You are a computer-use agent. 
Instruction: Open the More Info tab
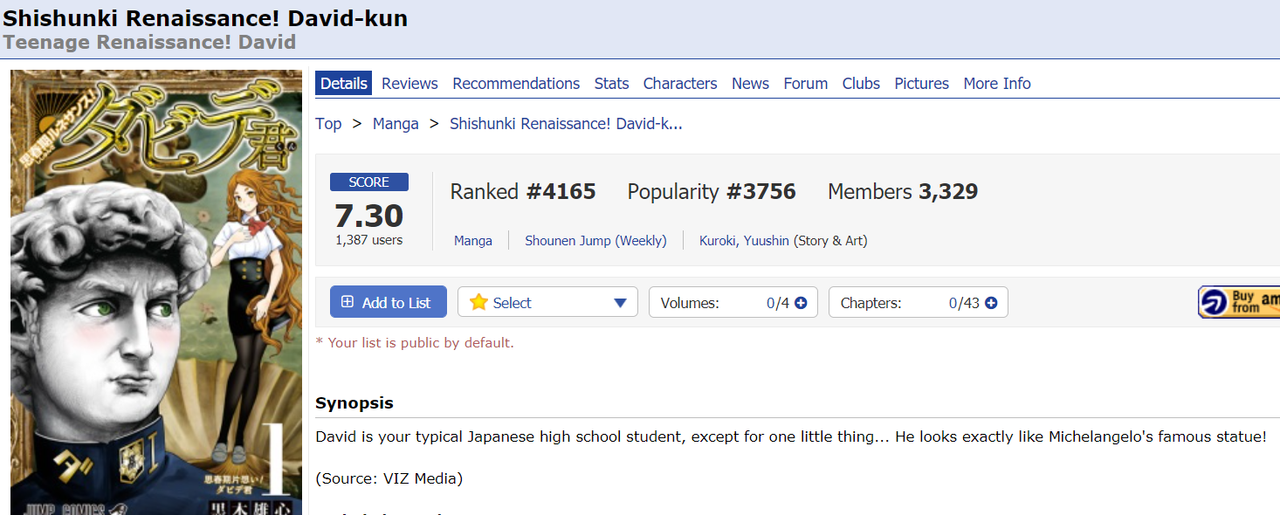pyautogui.click(x=997, y=83)
